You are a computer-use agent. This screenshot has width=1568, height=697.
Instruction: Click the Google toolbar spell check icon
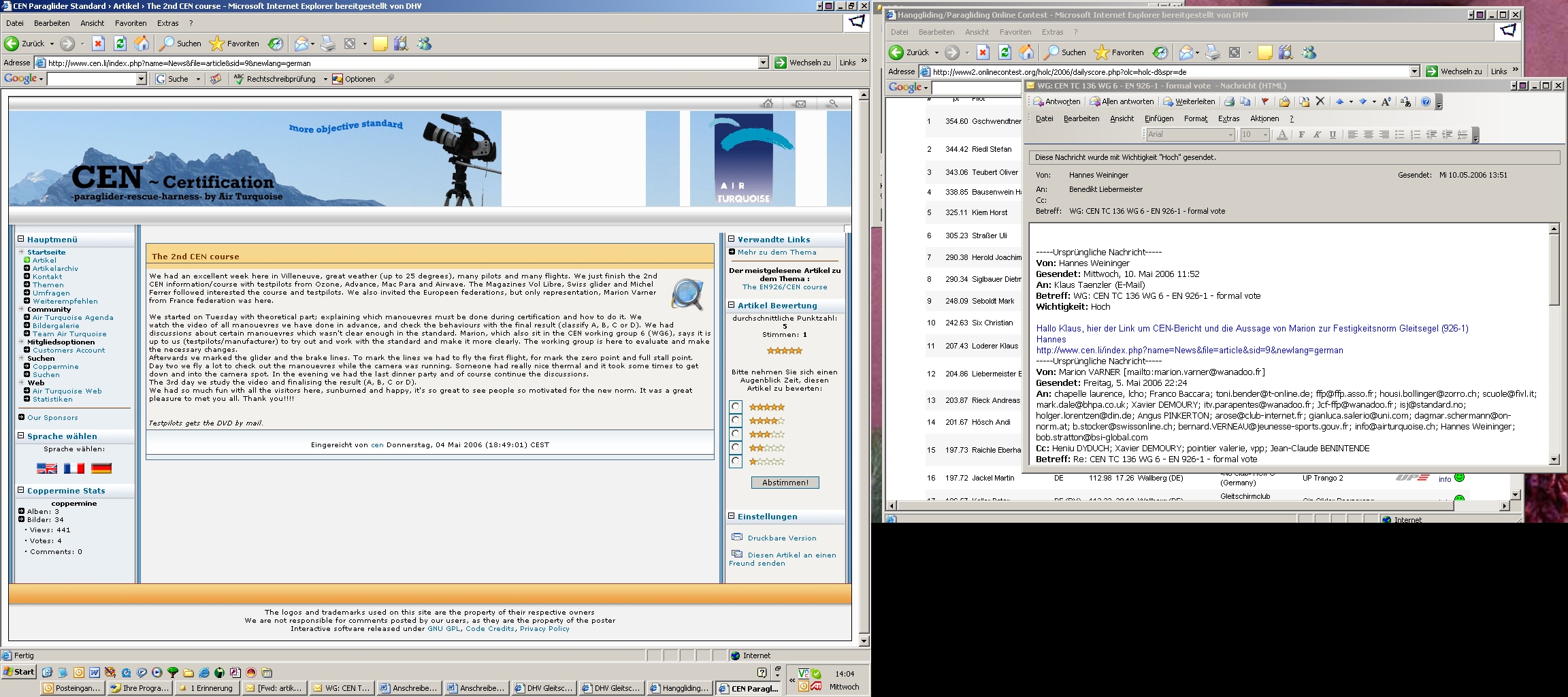pos(239,79)
